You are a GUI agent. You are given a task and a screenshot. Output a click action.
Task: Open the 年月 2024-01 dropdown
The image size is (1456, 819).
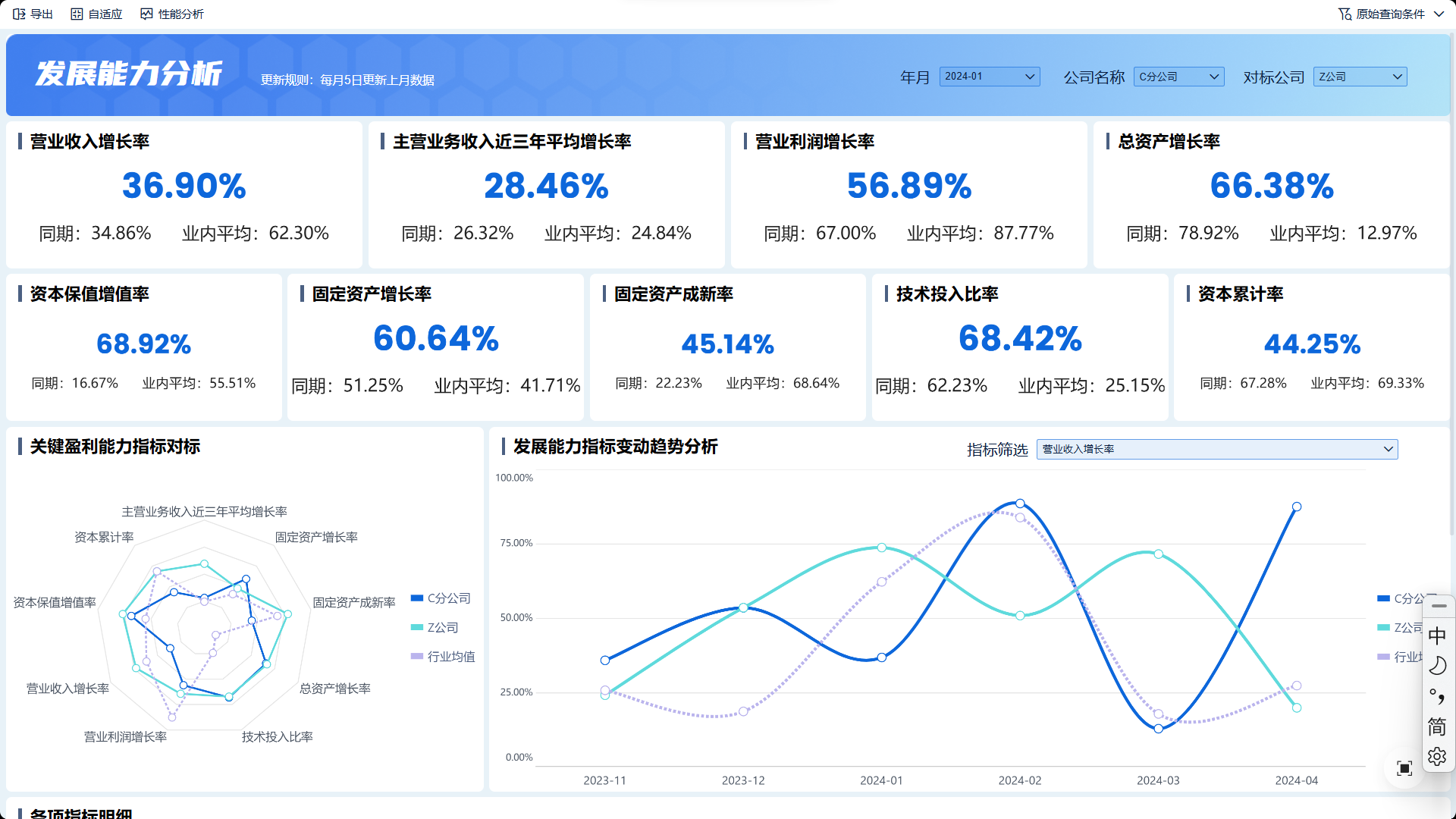pos(989,77)
